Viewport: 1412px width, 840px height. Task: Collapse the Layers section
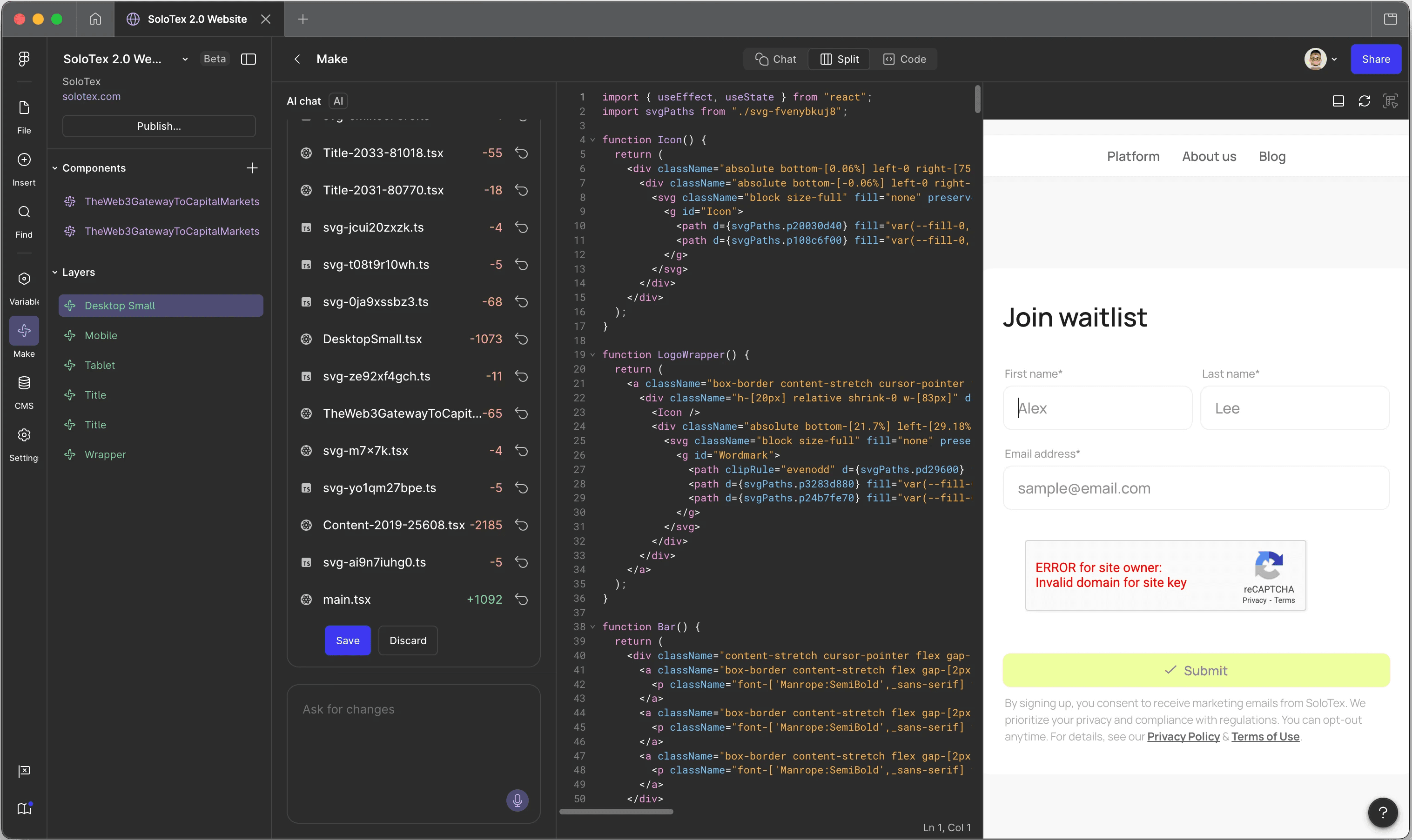click(x=55, y=272)
